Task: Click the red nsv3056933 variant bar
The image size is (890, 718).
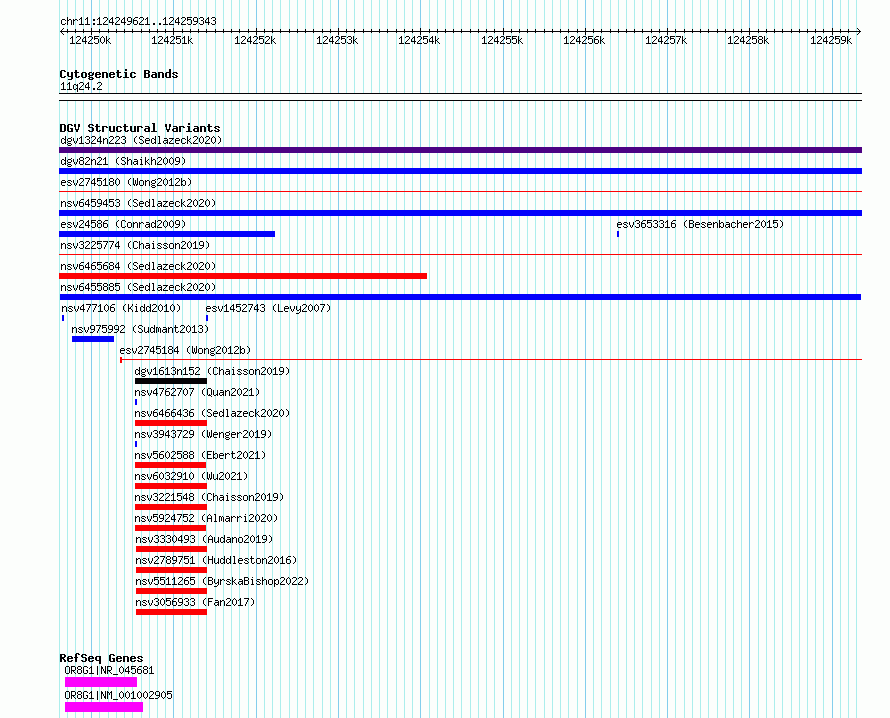Action: (171, 612)
